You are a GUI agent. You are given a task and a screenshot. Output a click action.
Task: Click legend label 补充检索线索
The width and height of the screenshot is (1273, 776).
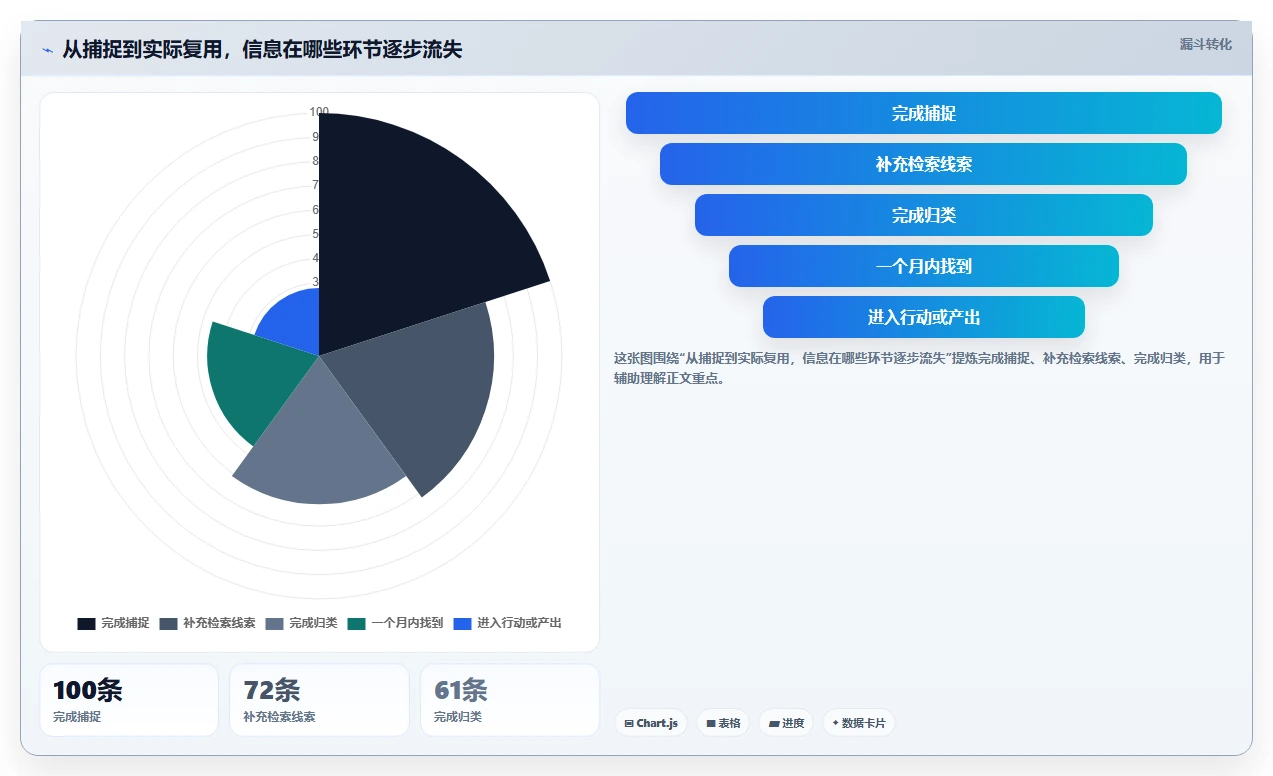click(x=219, y=623)
